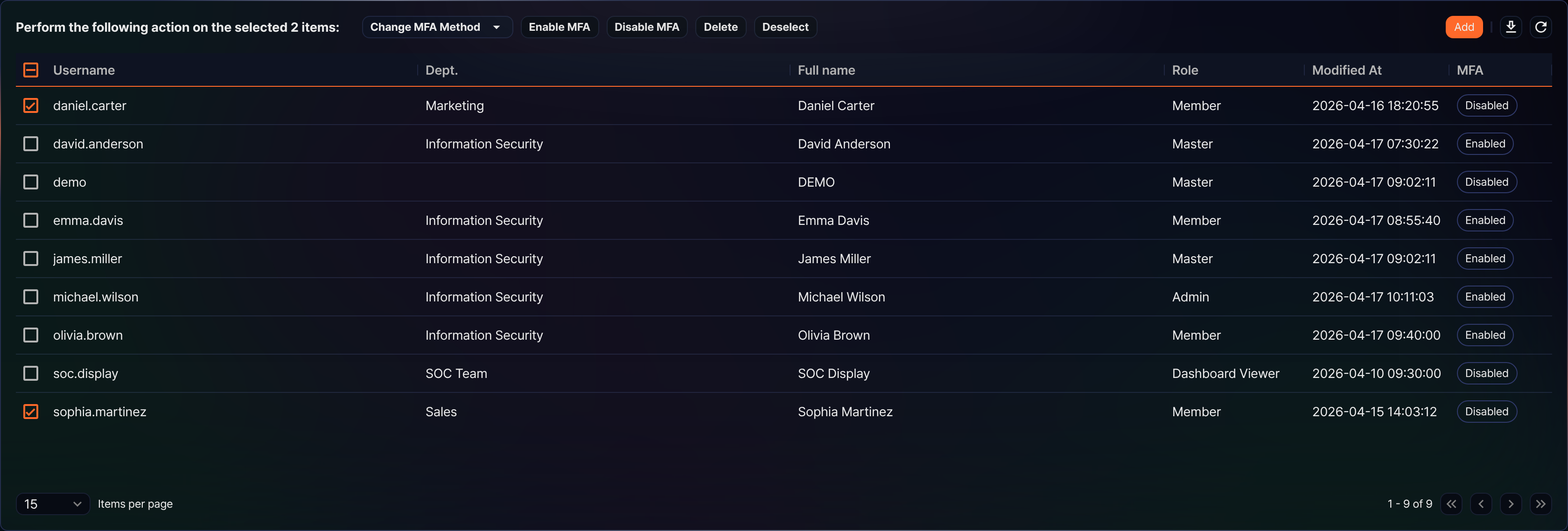Viewport: 1568px width, 531px height.
Task: Jump to the last page
Action: tap(1540, 503)
